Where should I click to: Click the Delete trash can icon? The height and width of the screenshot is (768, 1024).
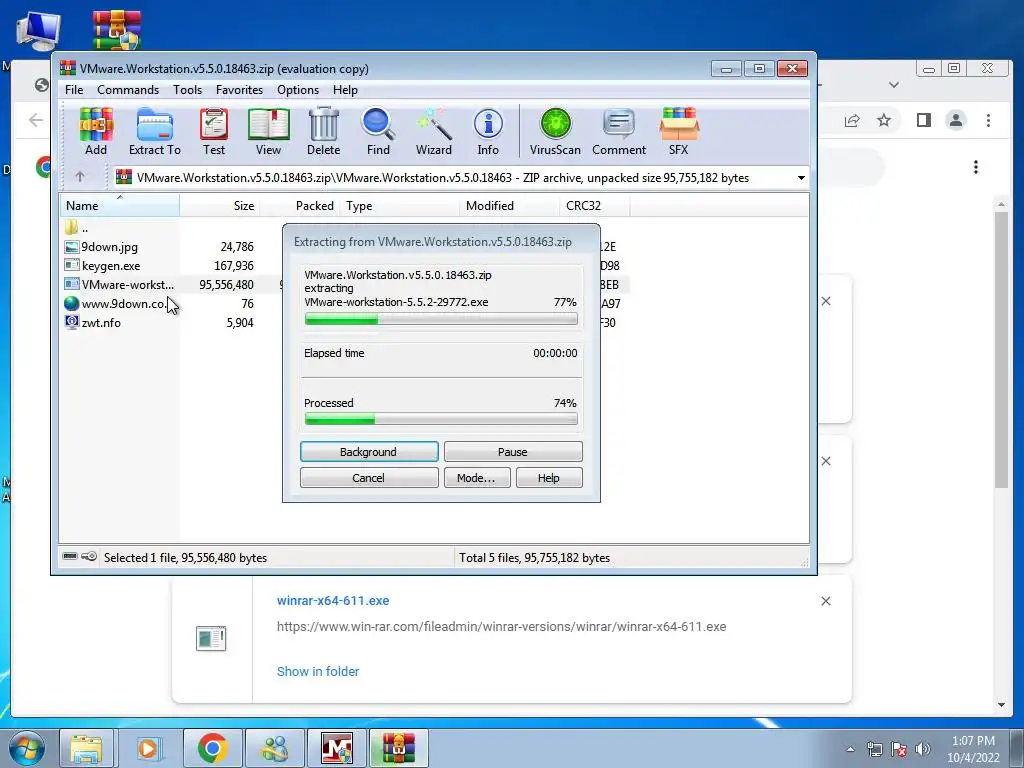click(x=323, y=131)
